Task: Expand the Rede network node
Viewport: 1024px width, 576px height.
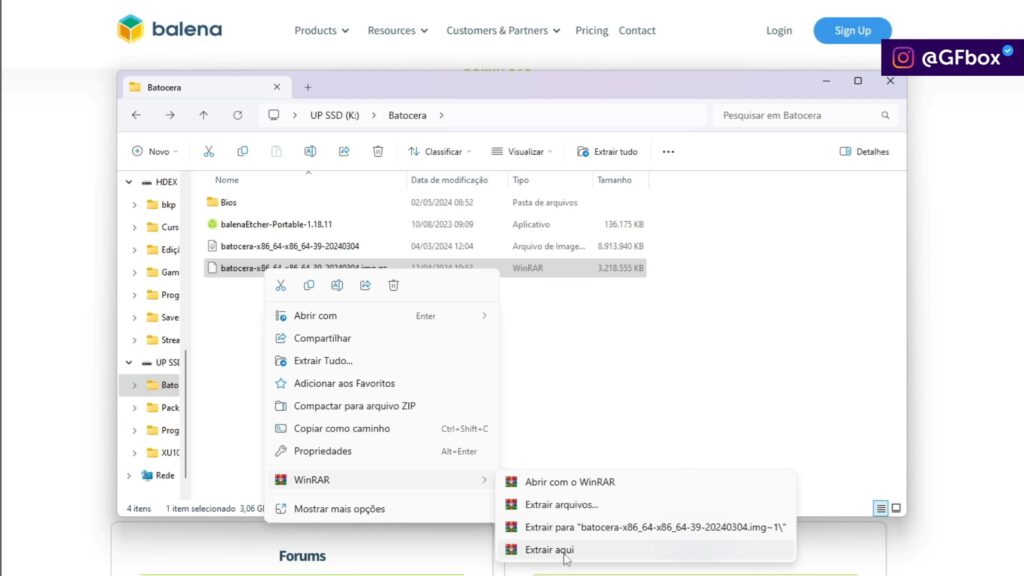Action: coord(129,475)
